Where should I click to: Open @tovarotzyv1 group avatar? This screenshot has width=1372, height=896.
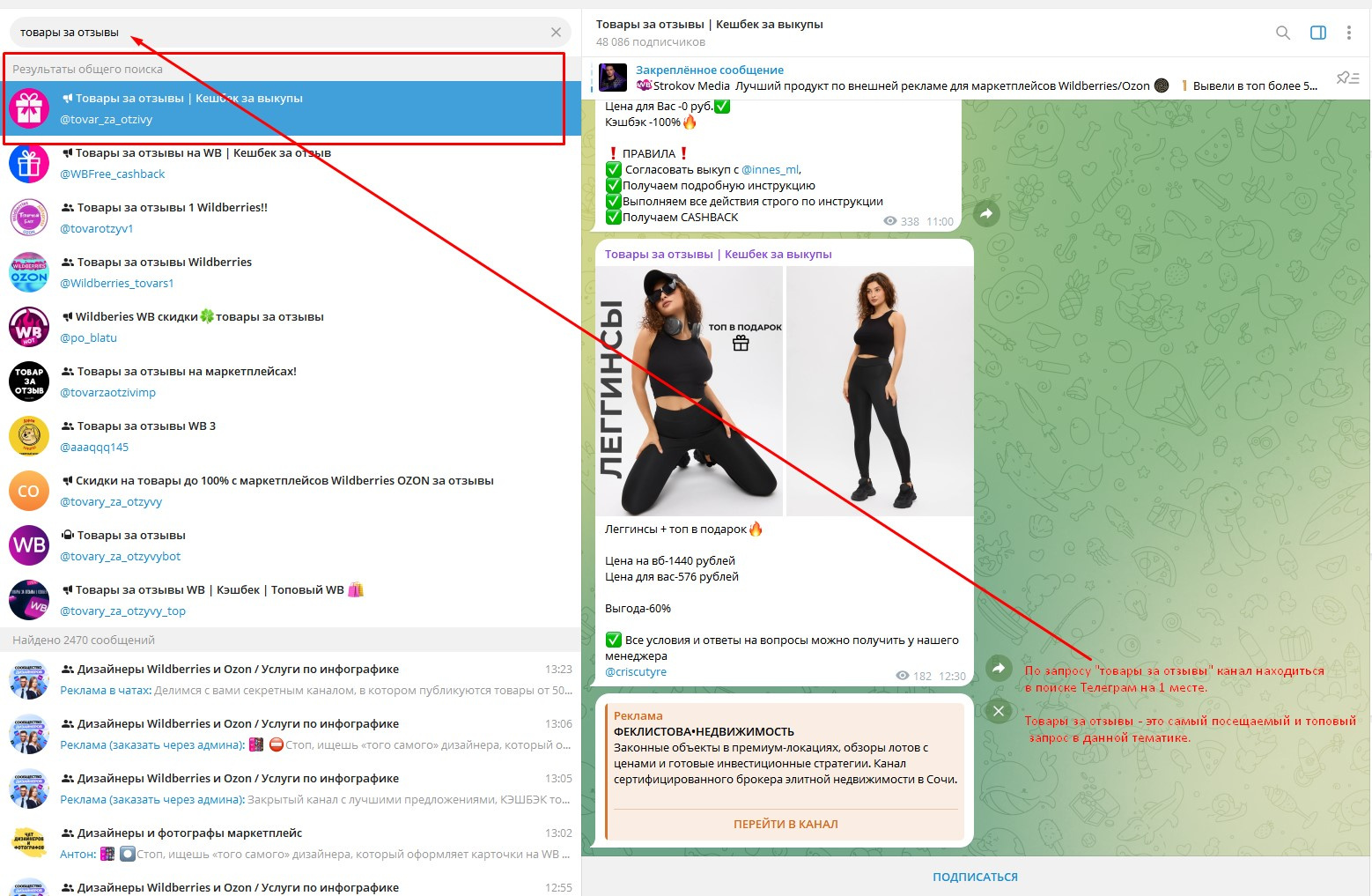tap(29, 218)
